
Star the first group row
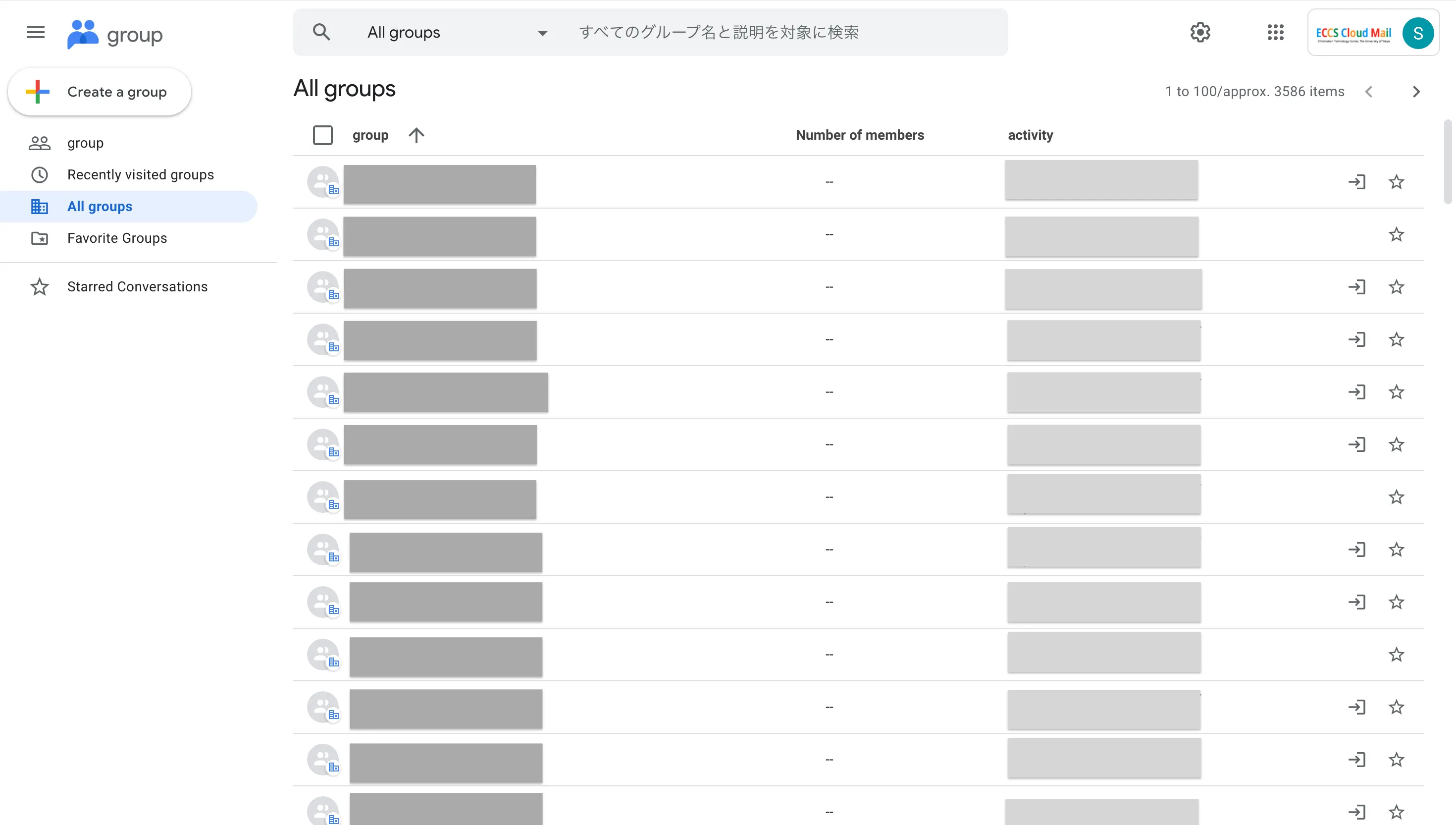[1397, 182]
